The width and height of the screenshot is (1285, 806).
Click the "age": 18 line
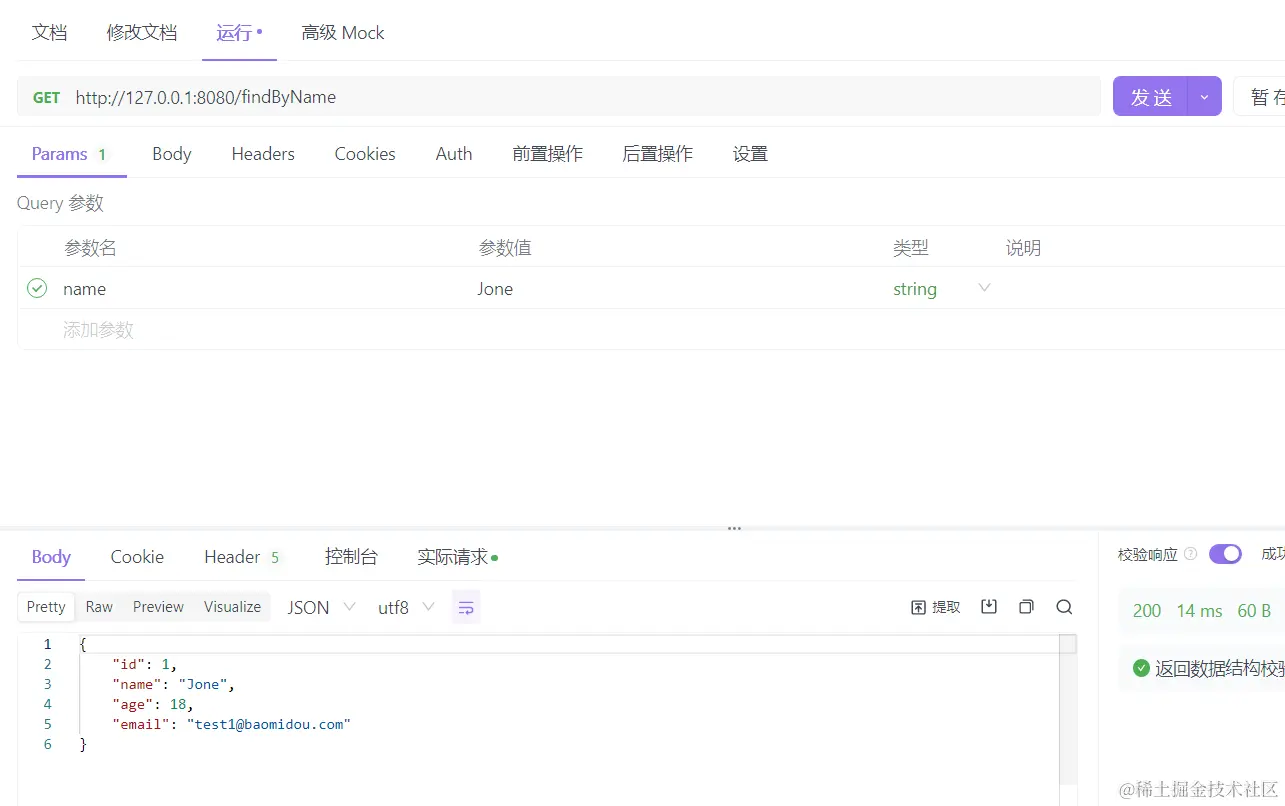point(152,704)
